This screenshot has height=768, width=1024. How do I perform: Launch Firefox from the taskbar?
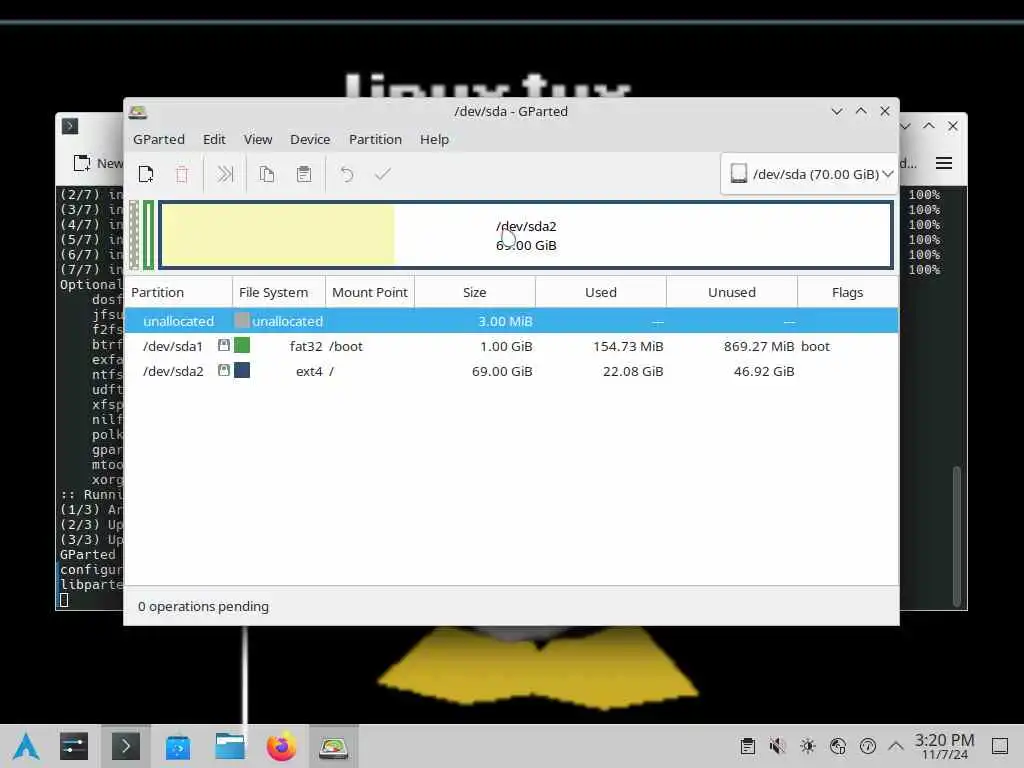pos(281,746)
